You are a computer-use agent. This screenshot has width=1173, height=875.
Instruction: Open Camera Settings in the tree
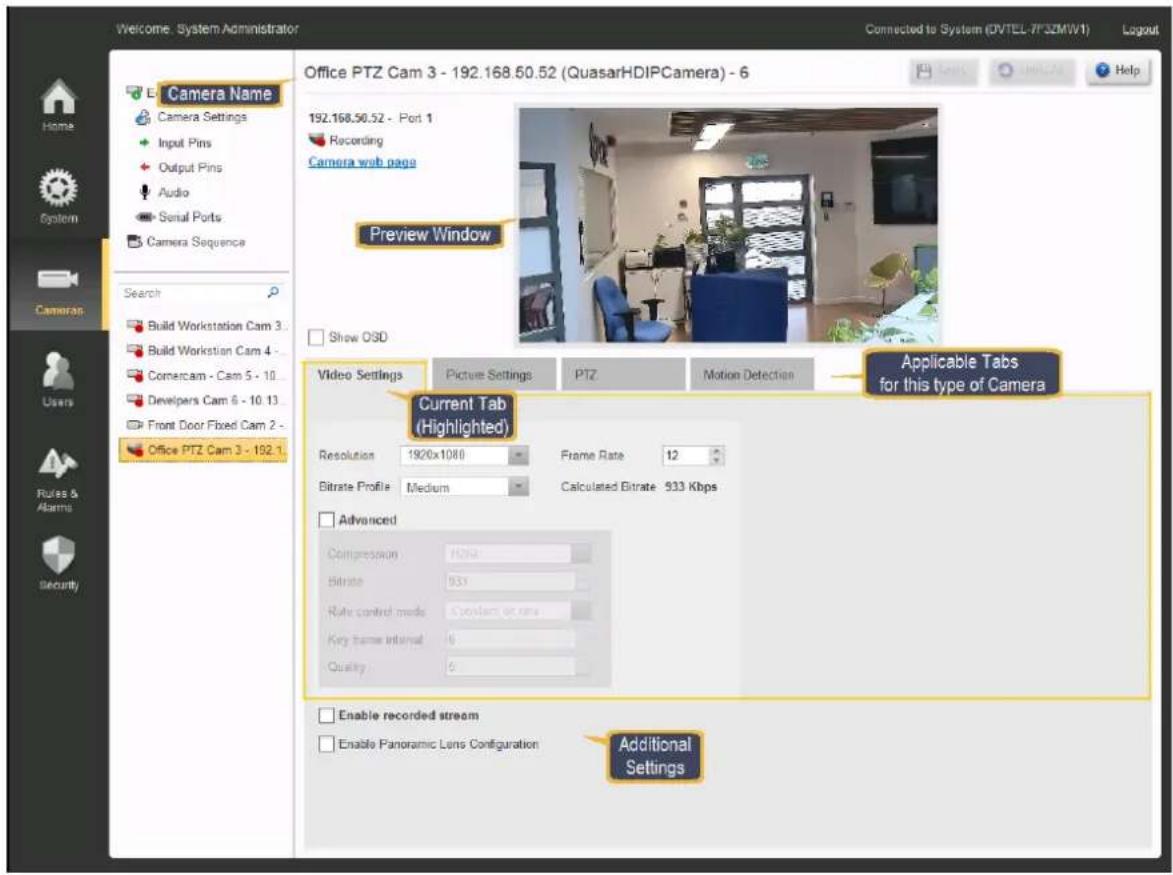pyautogui.click(x=192, y=117)
